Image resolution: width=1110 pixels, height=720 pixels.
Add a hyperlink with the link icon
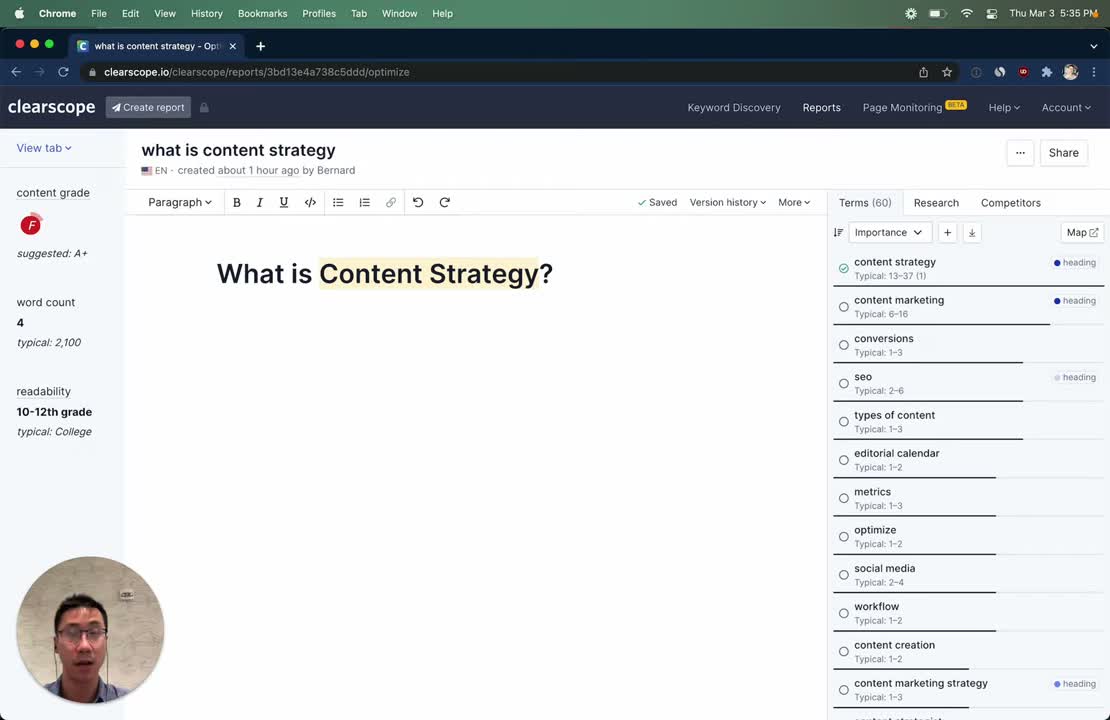(391, 202)
